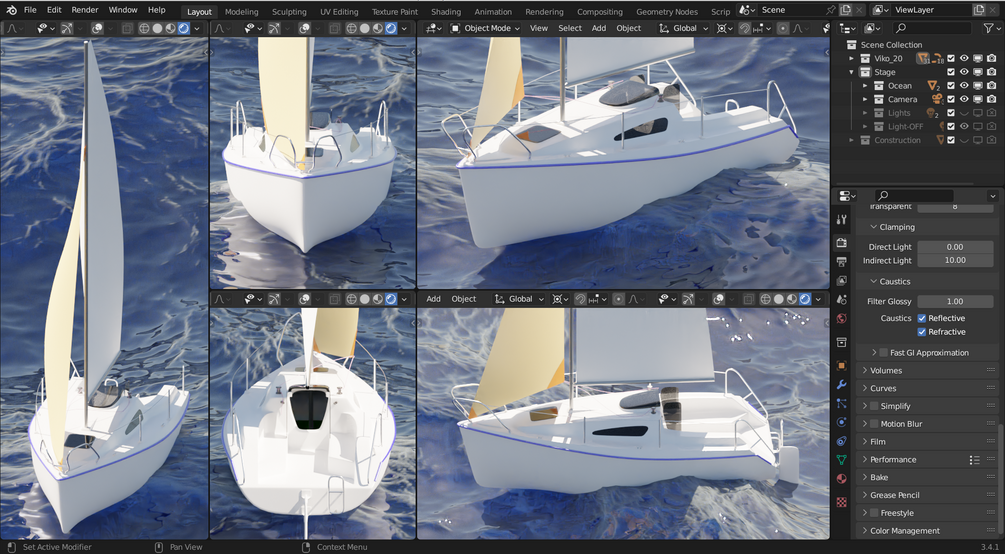Click Object in bottom-right viewport header

tap(463, 299)
